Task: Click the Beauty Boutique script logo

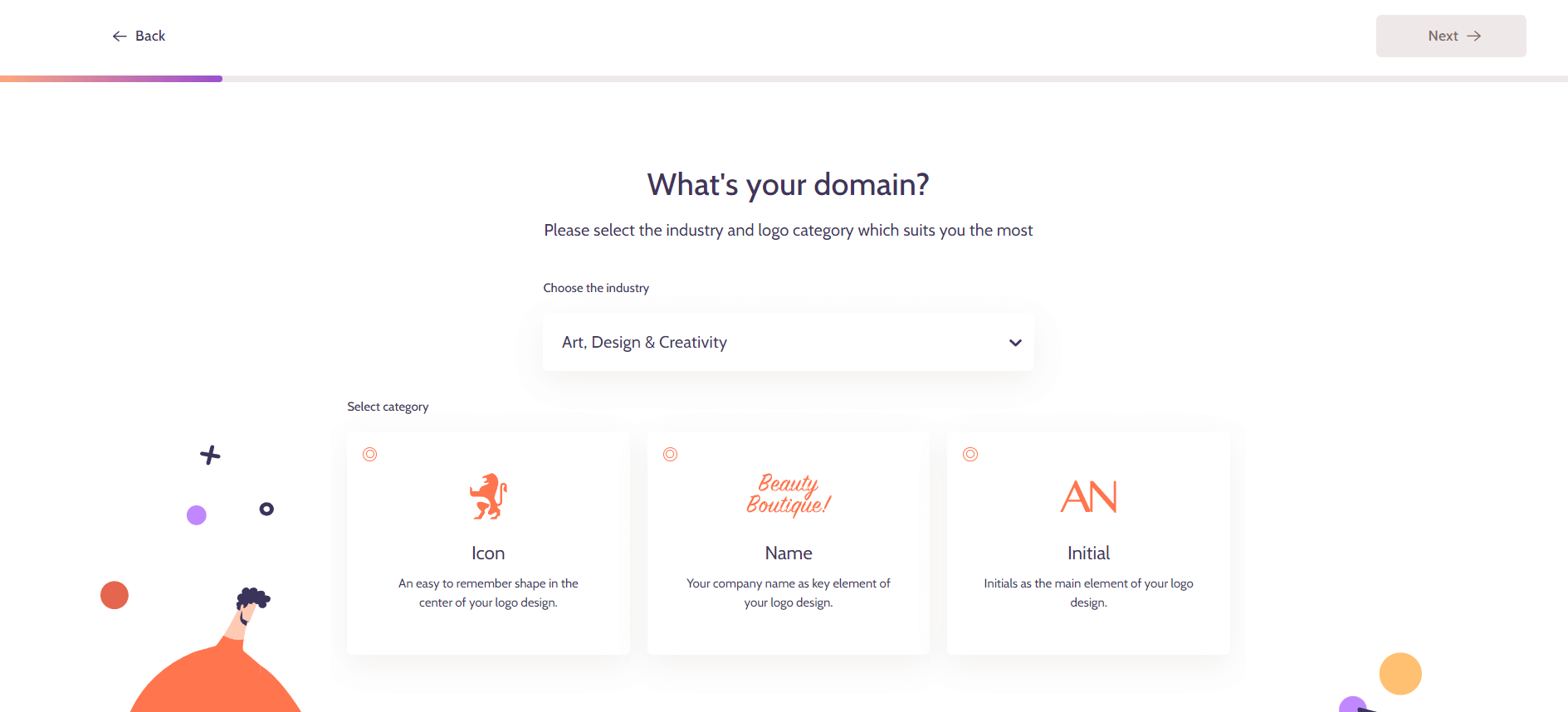Action: coord(788,495)
